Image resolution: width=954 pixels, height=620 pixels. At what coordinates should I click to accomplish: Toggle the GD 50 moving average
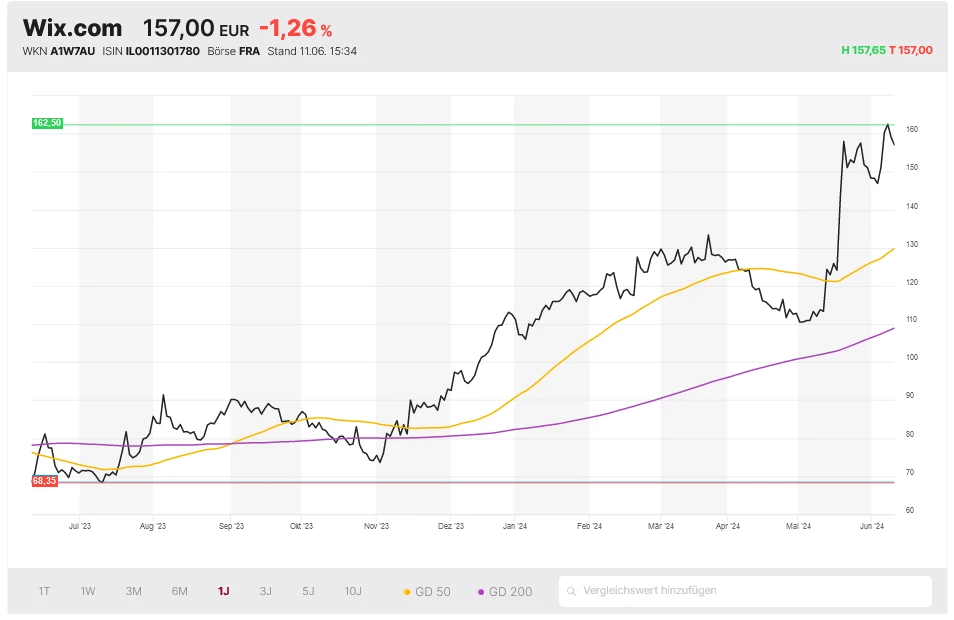pyautogui.click(x=427, y=592)
